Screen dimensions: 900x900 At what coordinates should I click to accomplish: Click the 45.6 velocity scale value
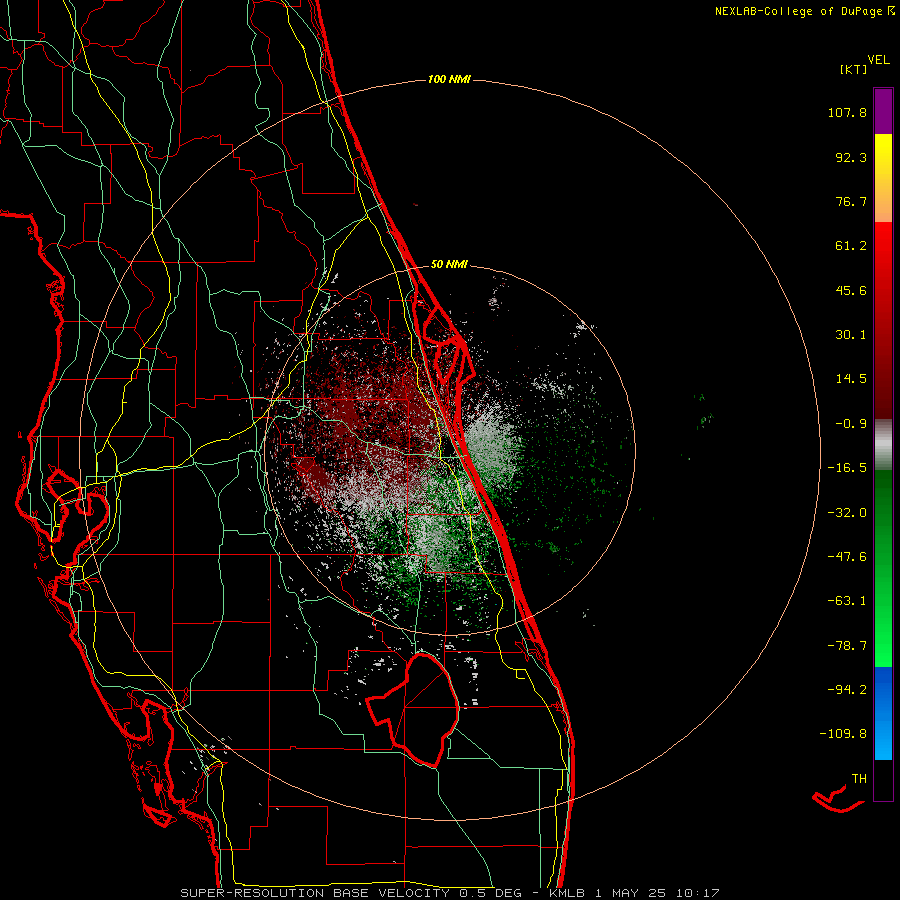click(851, 290)
